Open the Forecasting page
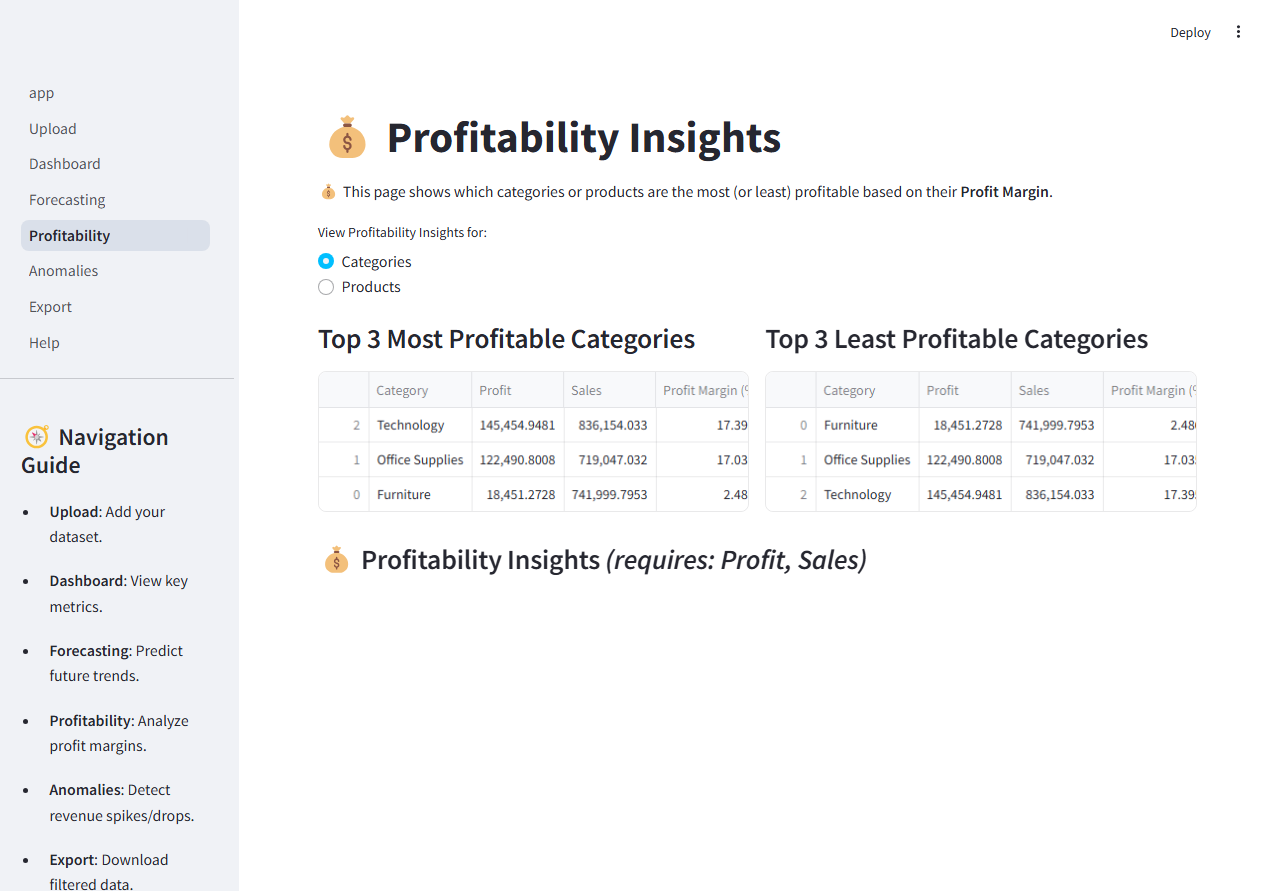This screenshot has height=891, width=1268. tap(67, 199)
